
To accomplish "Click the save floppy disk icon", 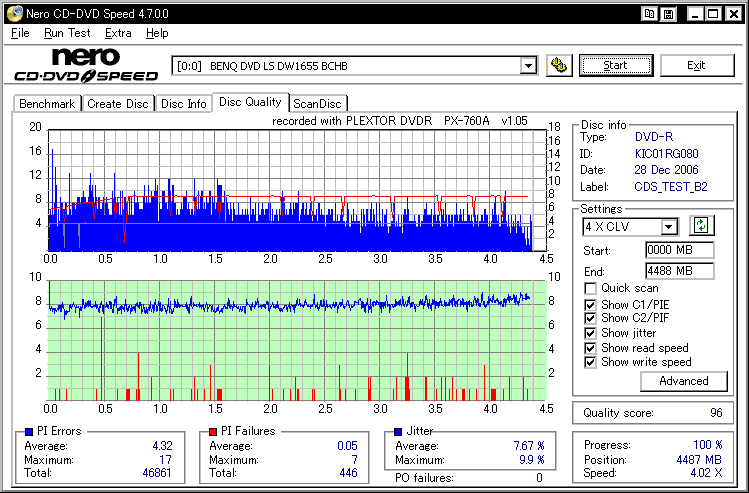I will (x=668, y=12).
